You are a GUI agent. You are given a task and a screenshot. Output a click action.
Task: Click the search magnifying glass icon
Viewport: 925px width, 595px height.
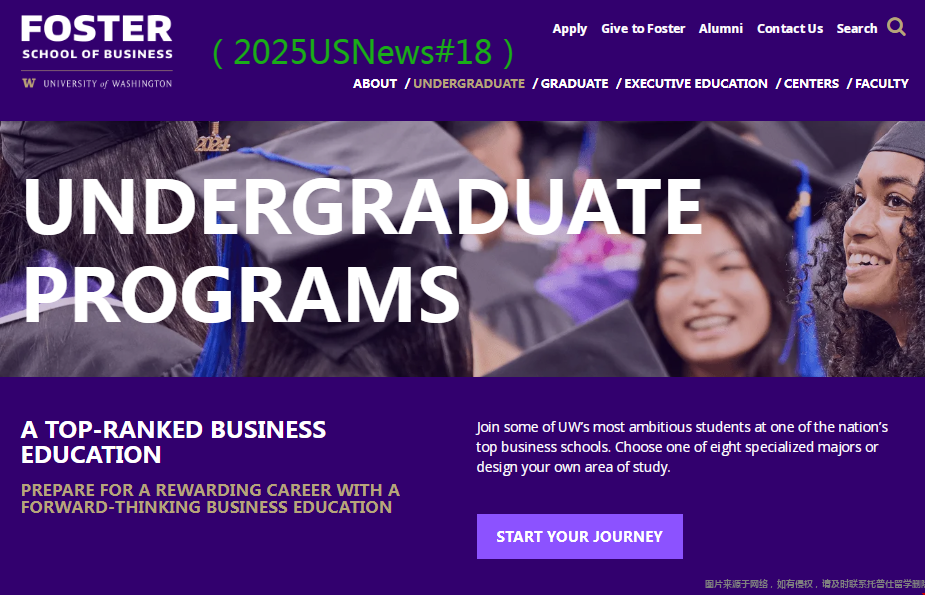tap(896, 27)
